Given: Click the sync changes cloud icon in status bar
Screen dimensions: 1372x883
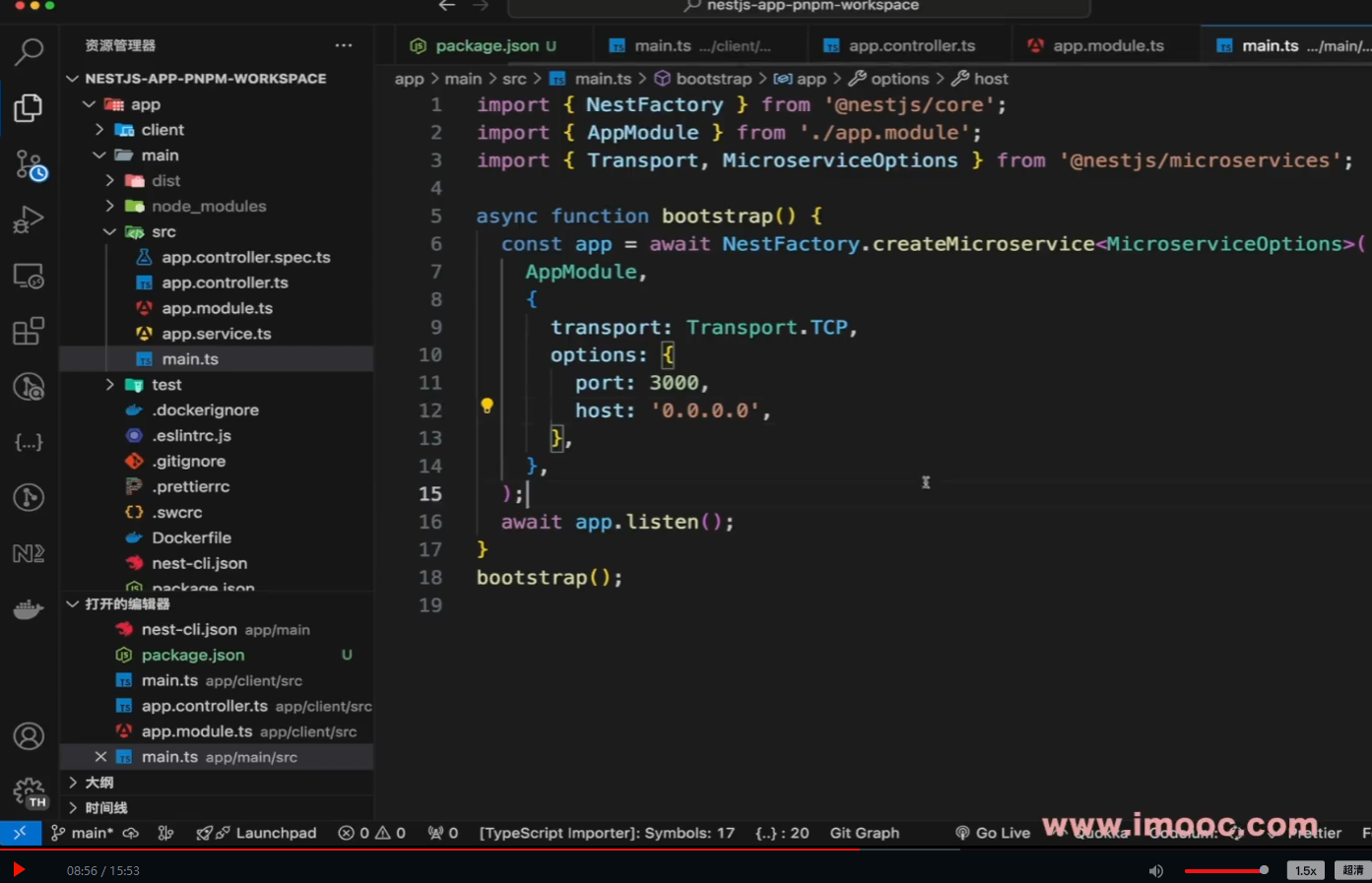Looking at the screenshot, I should pyautogui.click(x=131, y=833).
